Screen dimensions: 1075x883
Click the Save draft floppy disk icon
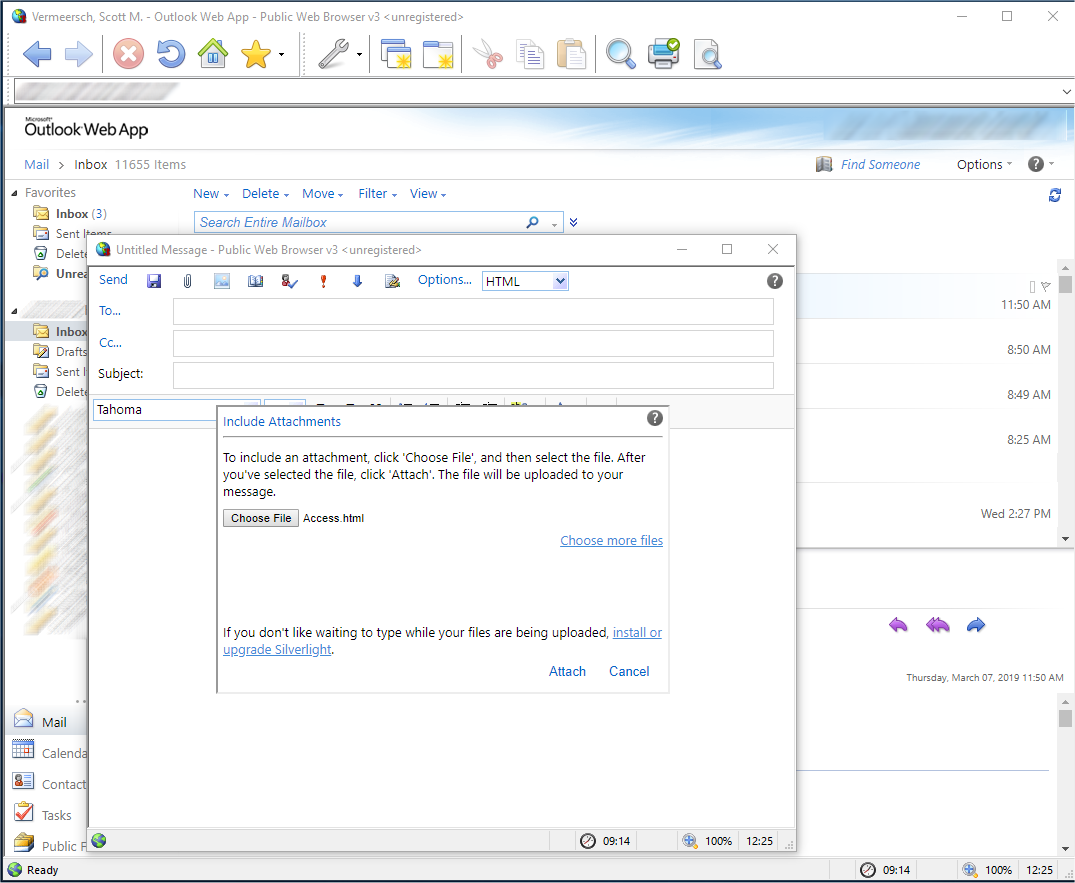[154, 281]
